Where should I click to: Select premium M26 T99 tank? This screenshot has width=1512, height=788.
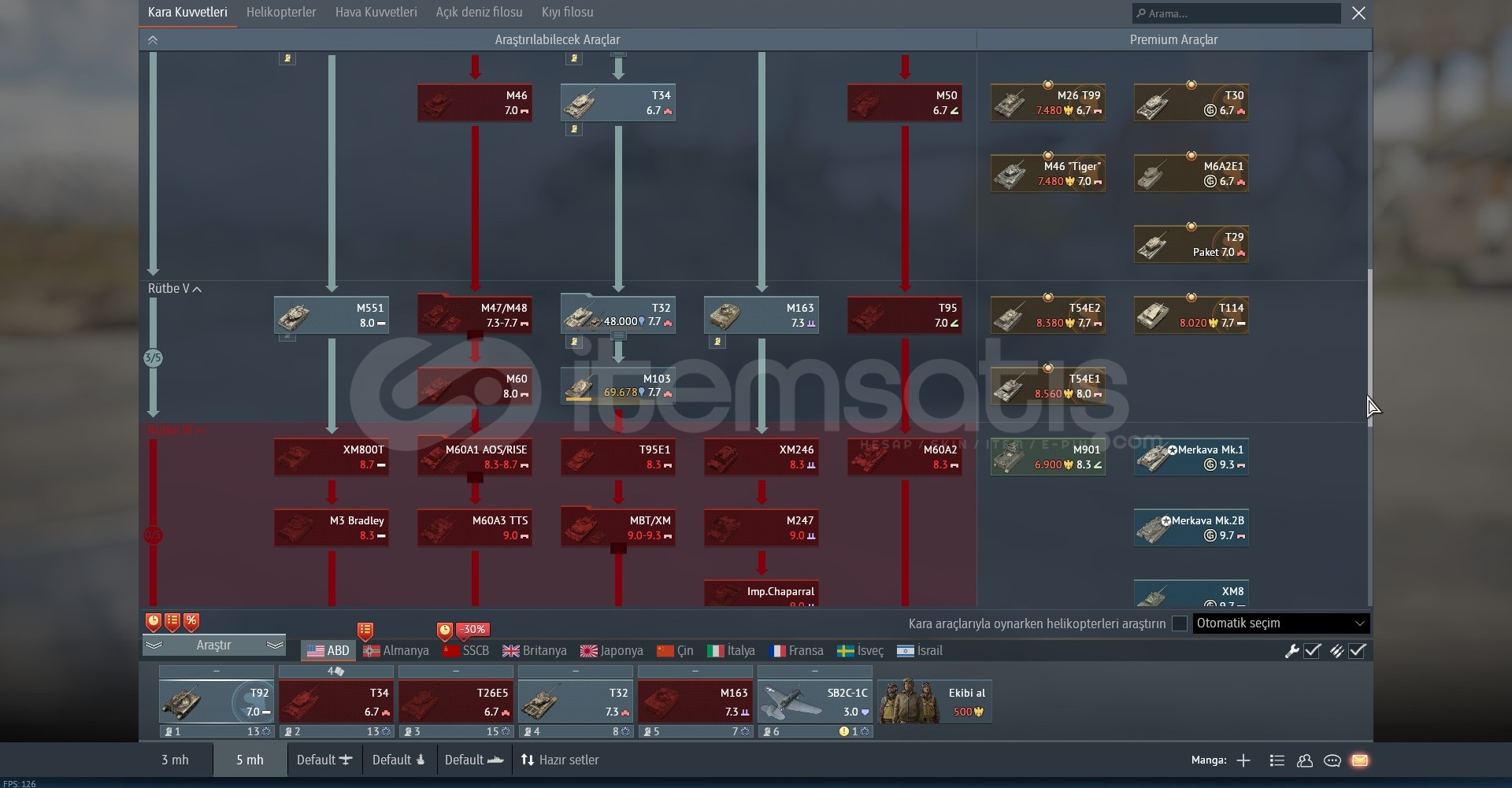coord(1048,102)
